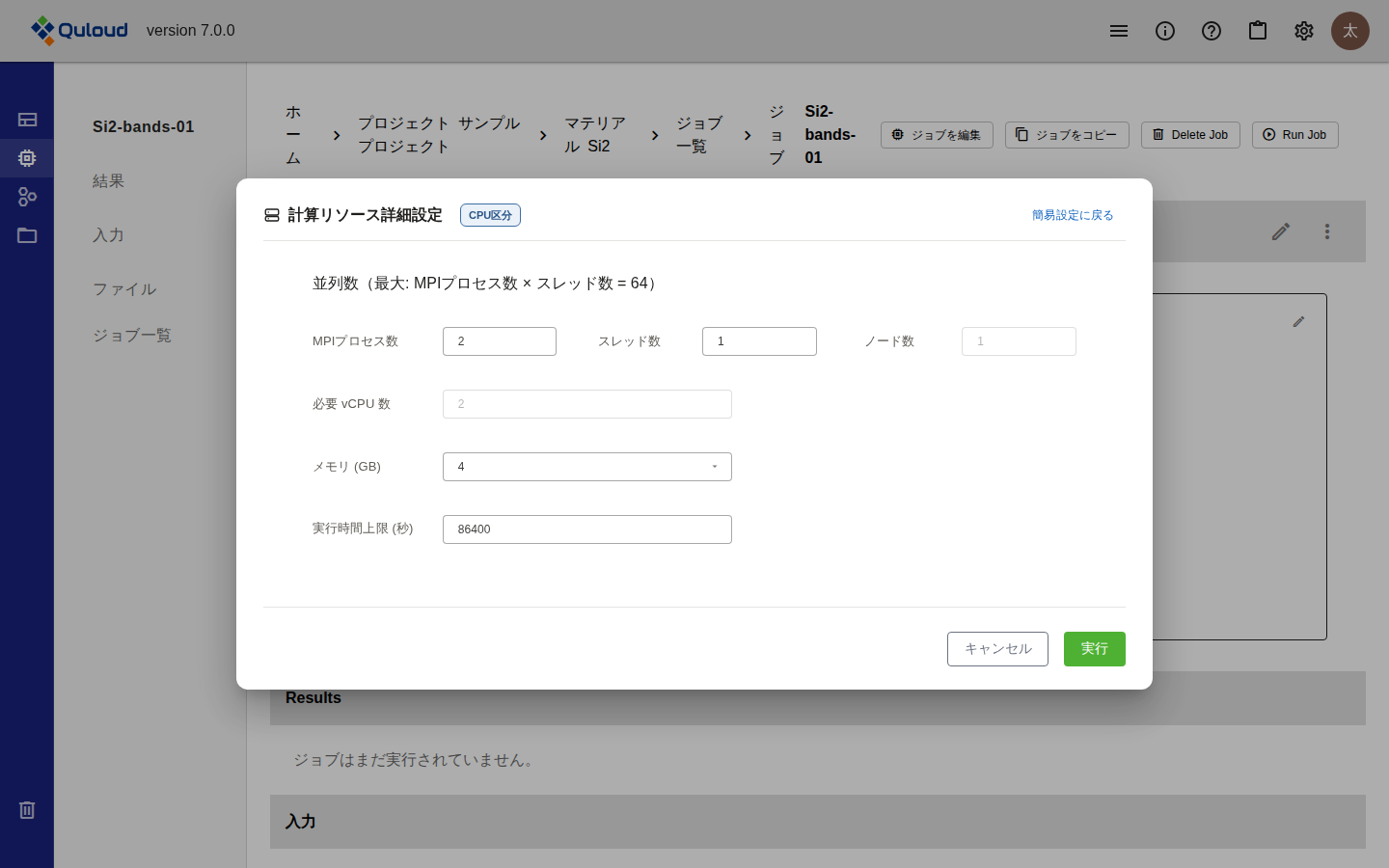
Task: Click the キャンセル button
Action: 997,649
